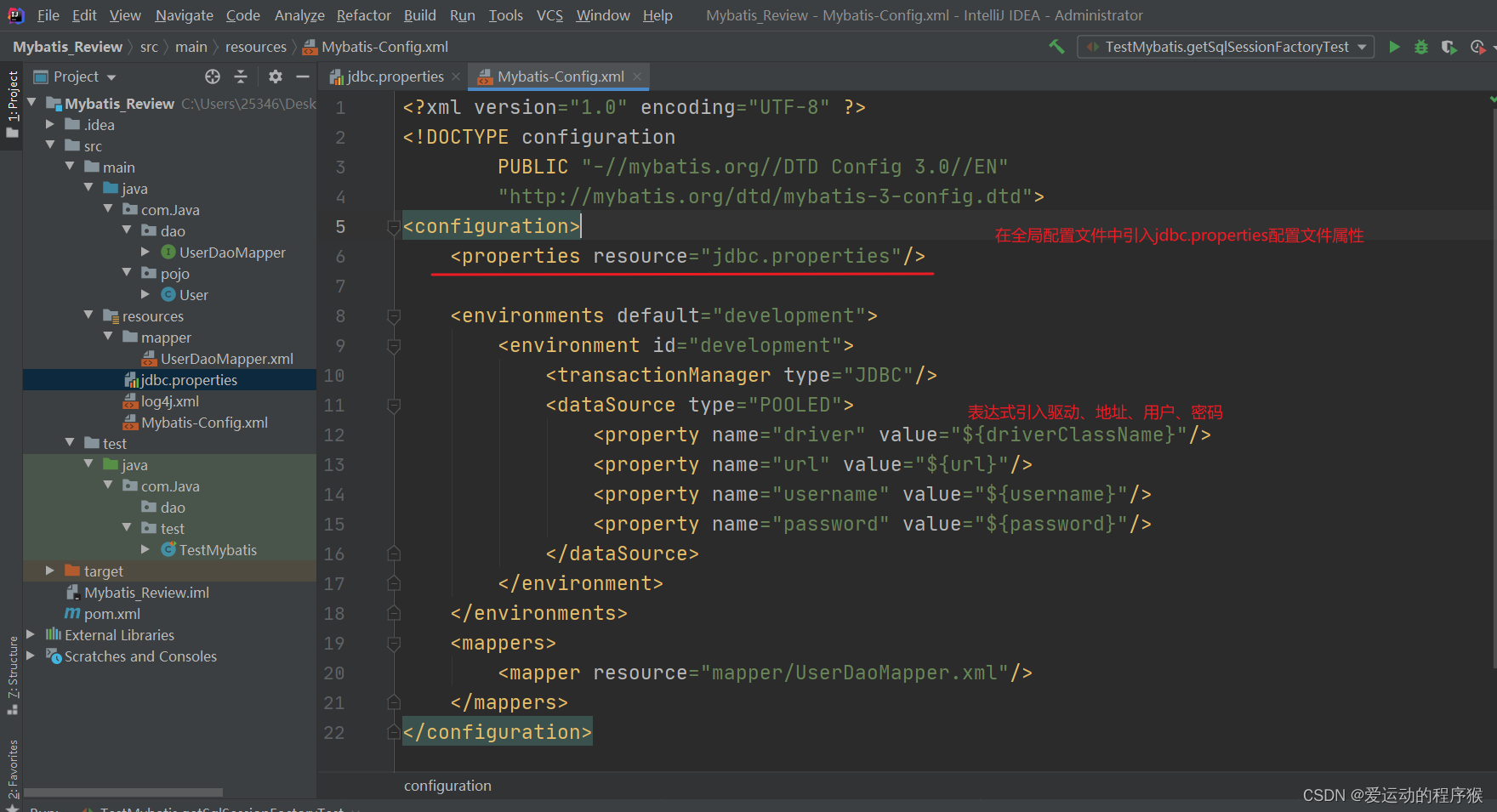Open Project panel settings gear
Viewport: 1497px width, 812px height.
(275, 77)
